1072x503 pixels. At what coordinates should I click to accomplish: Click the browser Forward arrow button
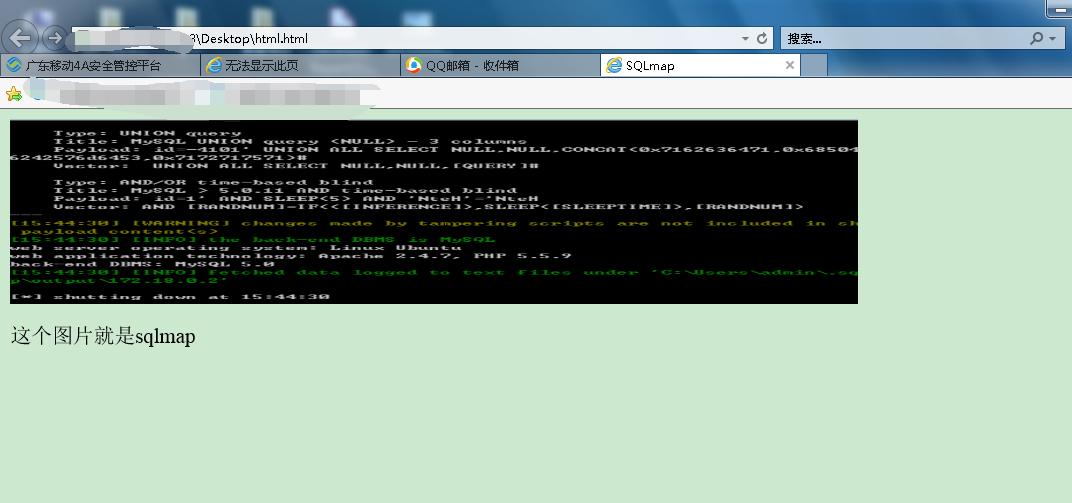53,39
